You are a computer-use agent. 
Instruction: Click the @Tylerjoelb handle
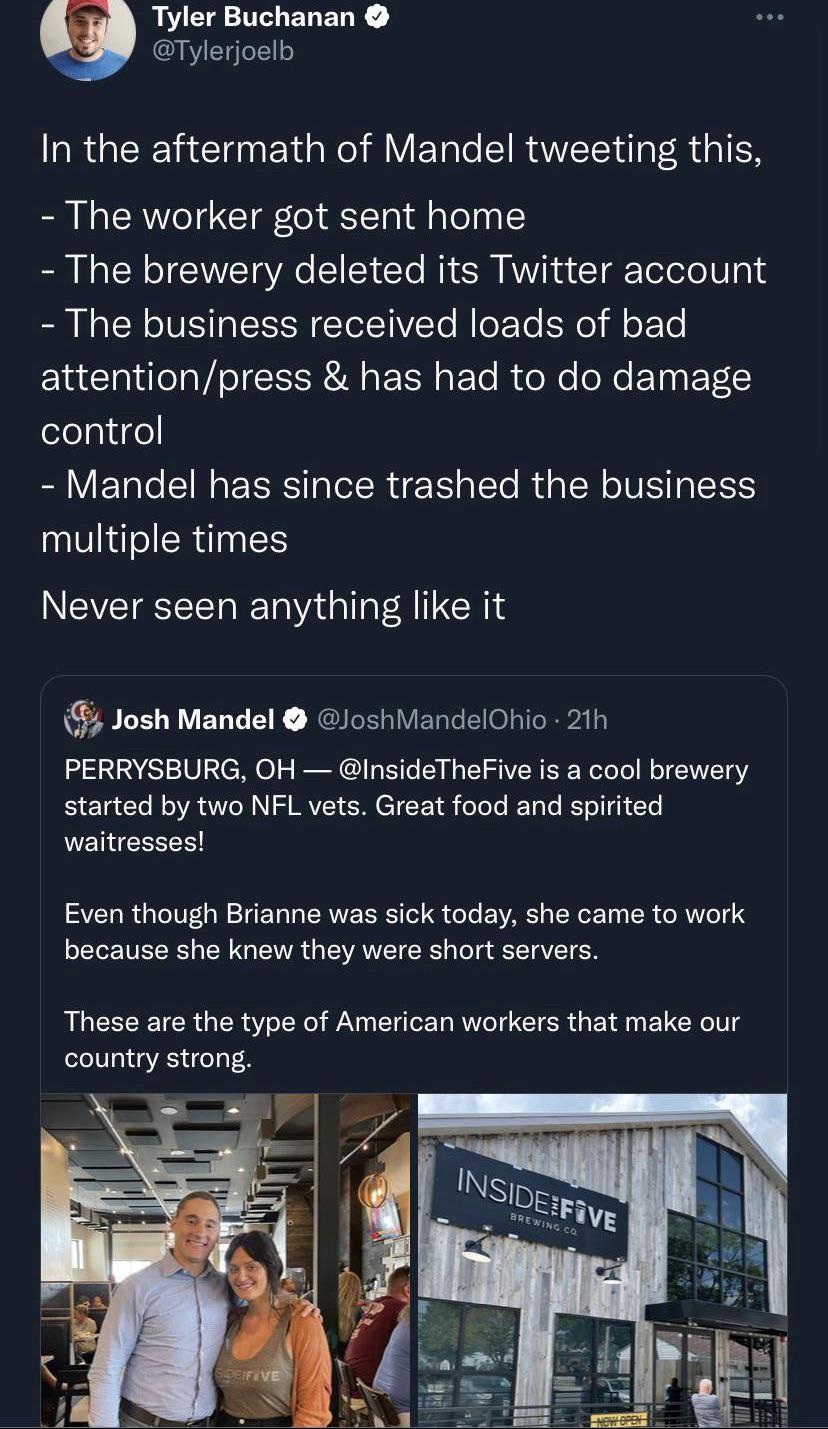pos(222,51)
